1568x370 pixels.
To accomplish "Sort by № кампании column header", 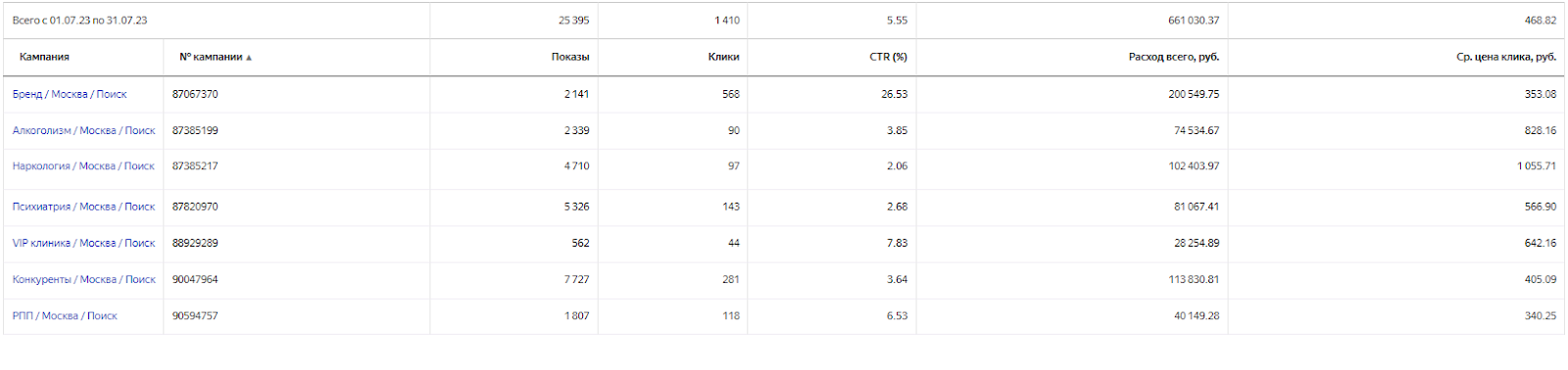I will pos(211,57).
